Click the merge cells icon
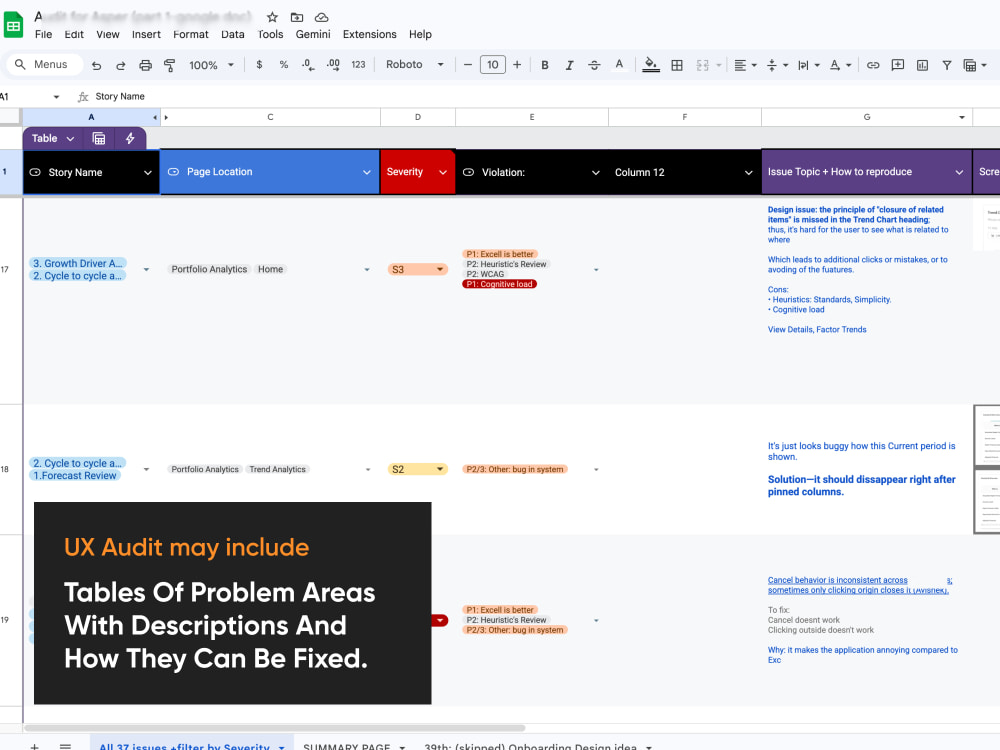The image size is (1000, 750). tap(703, 65)
